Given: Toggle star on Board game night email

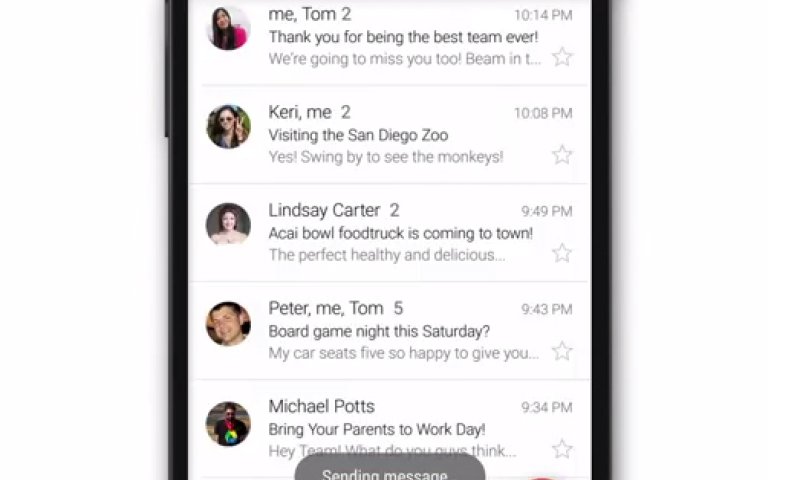Looking at the screenshot, I should pyautogui.click(x=562, y=351).
